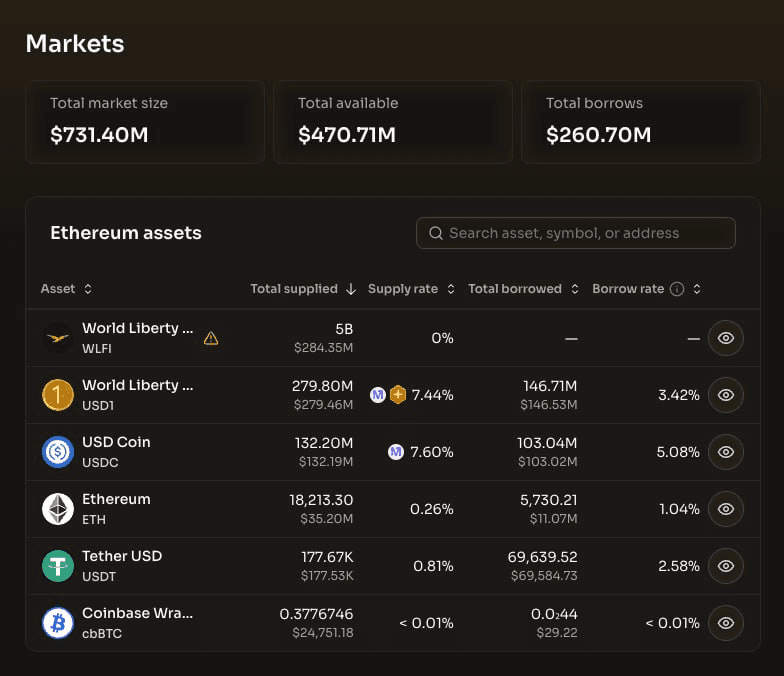Click the USD1 gold coin icon
The height and width of the screenshot is (676, 784).
tap(58, 395)
